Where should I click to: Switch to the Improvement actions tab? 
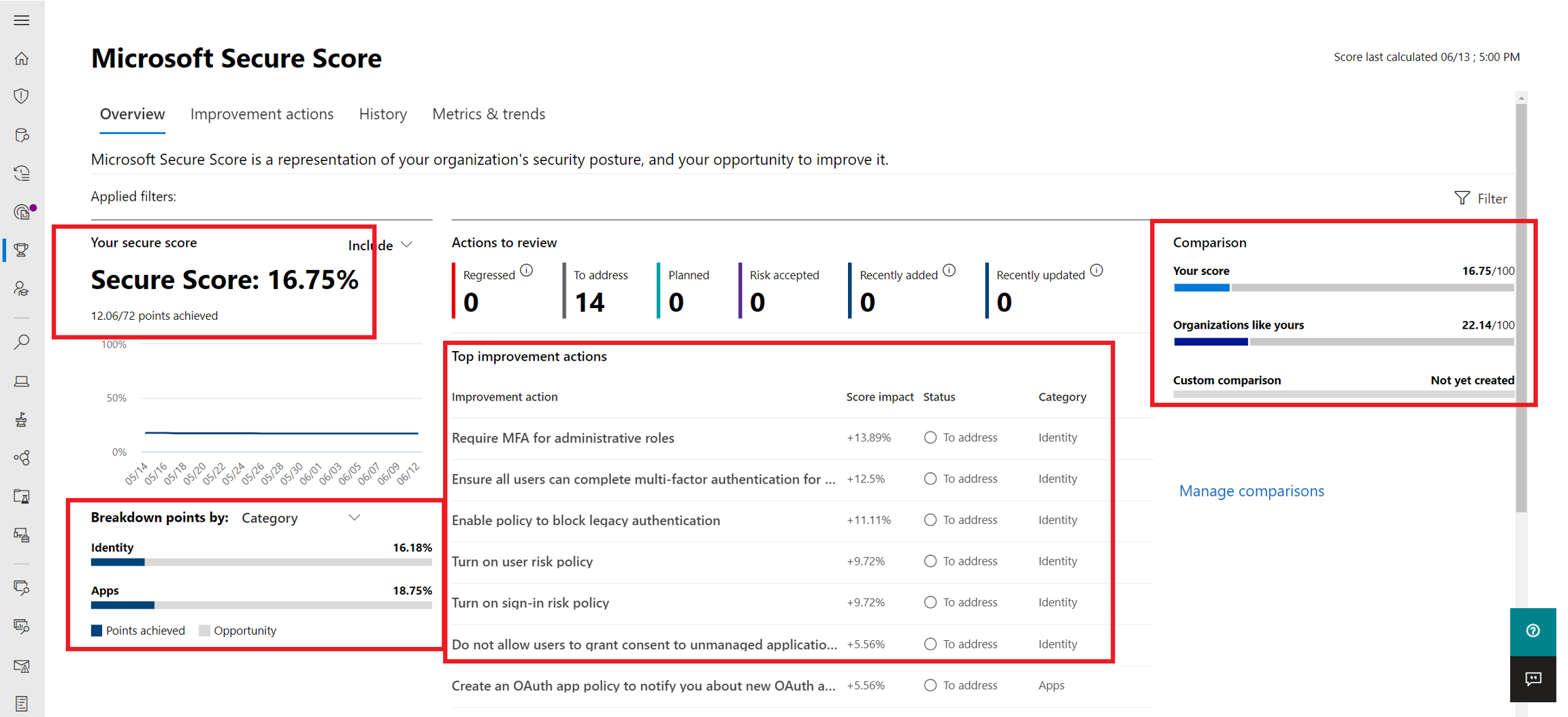pyautogui.click(x=262, y=114)
